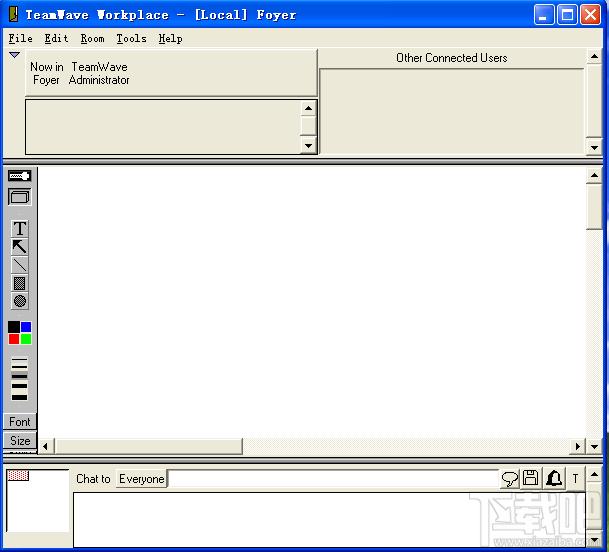
Task: Ring the bell notification icon
Action: coord(554,478)
